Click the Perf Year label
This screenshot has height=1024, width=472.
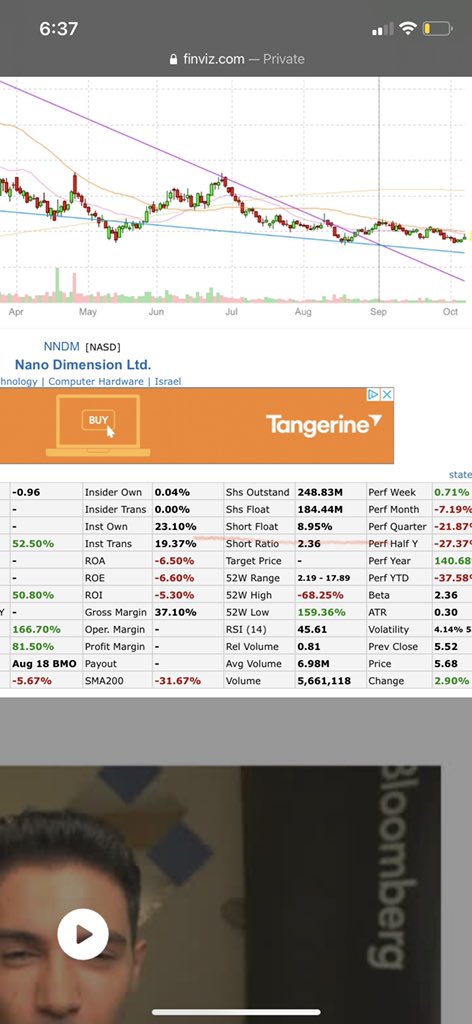coord(390,561)
